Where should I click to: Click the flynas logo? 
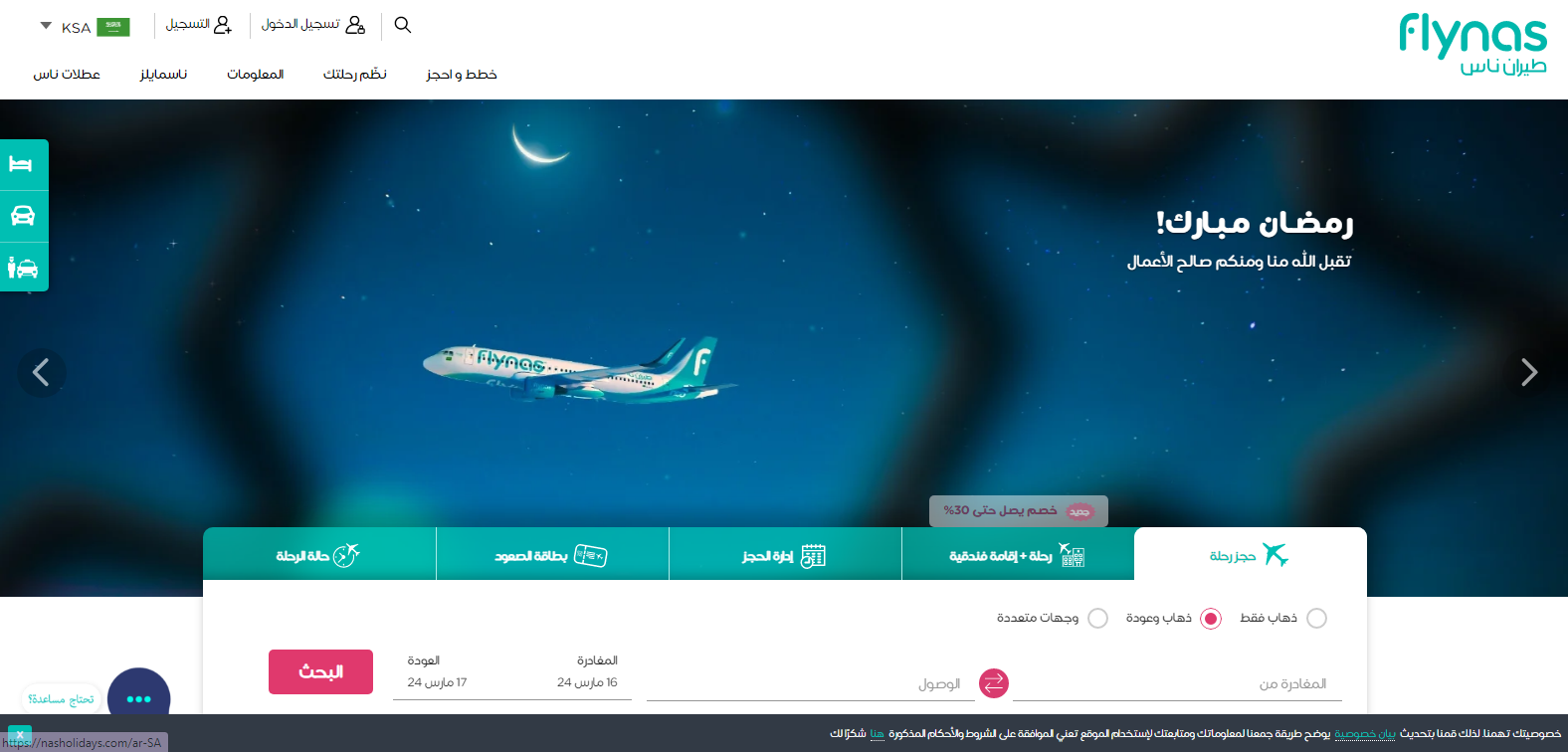point(1472,45)
